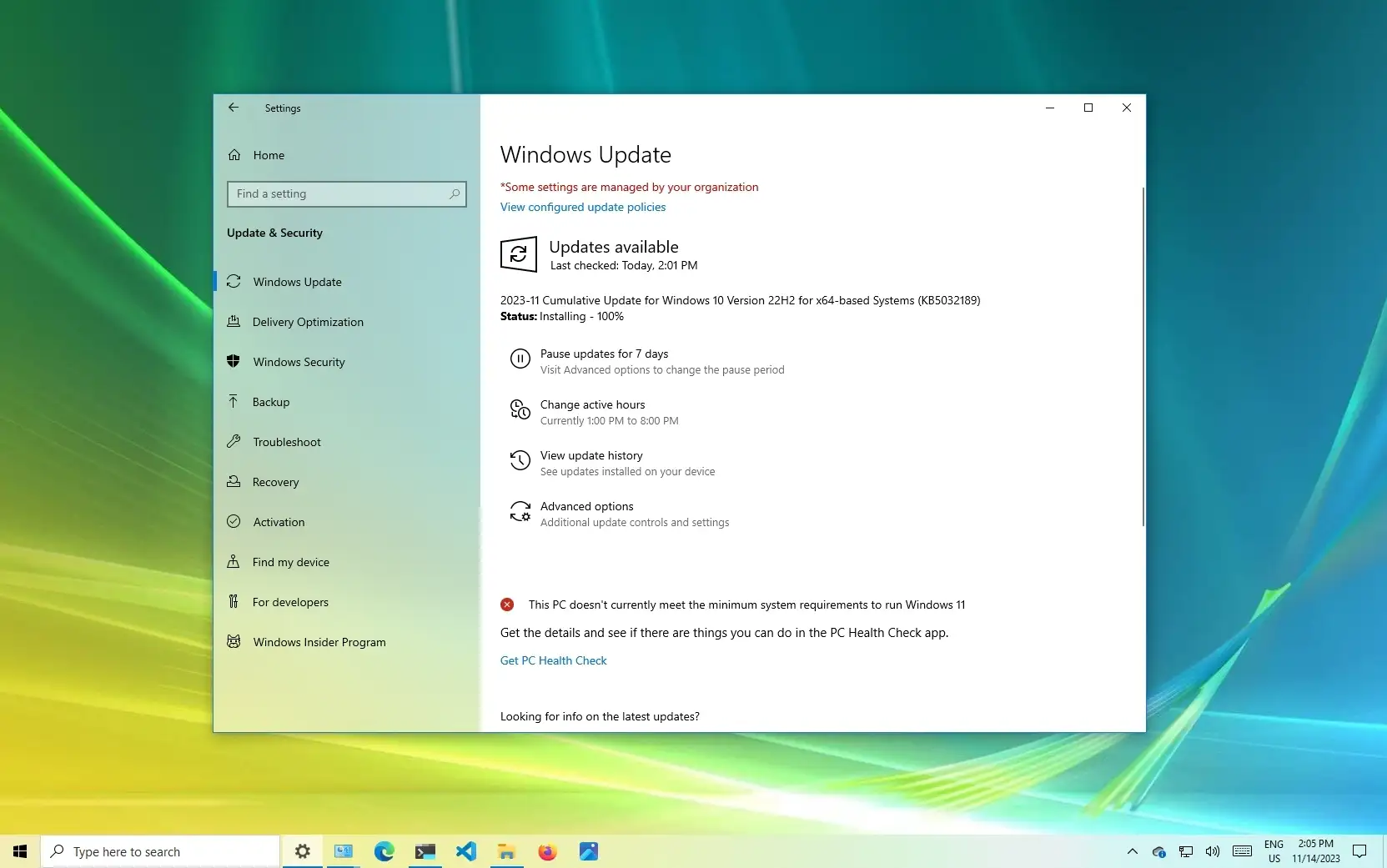1387x868 pixels.
Task: Click the history icon for View update history
Action: 520,461
